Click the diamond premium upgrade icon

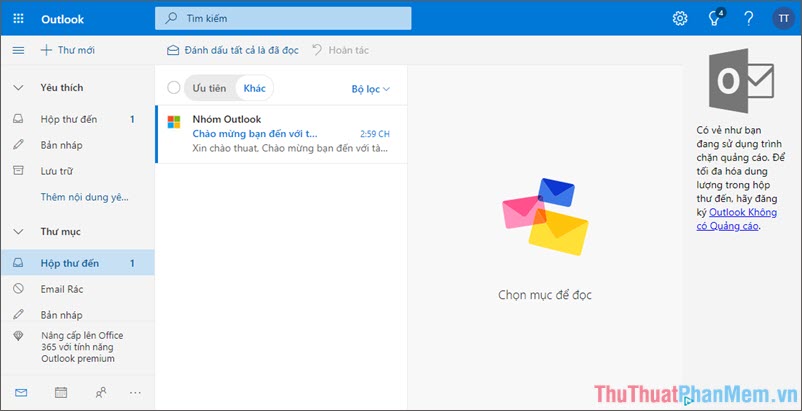click(x=18, y=336)
